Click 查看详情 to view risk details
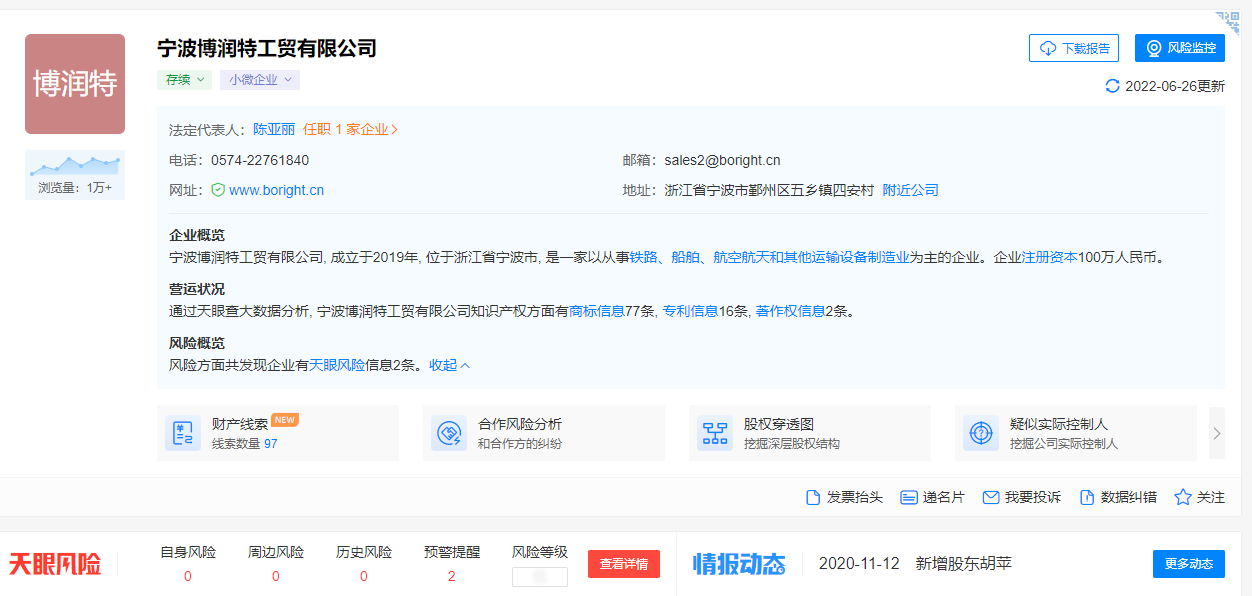 (x=623, y=564)
